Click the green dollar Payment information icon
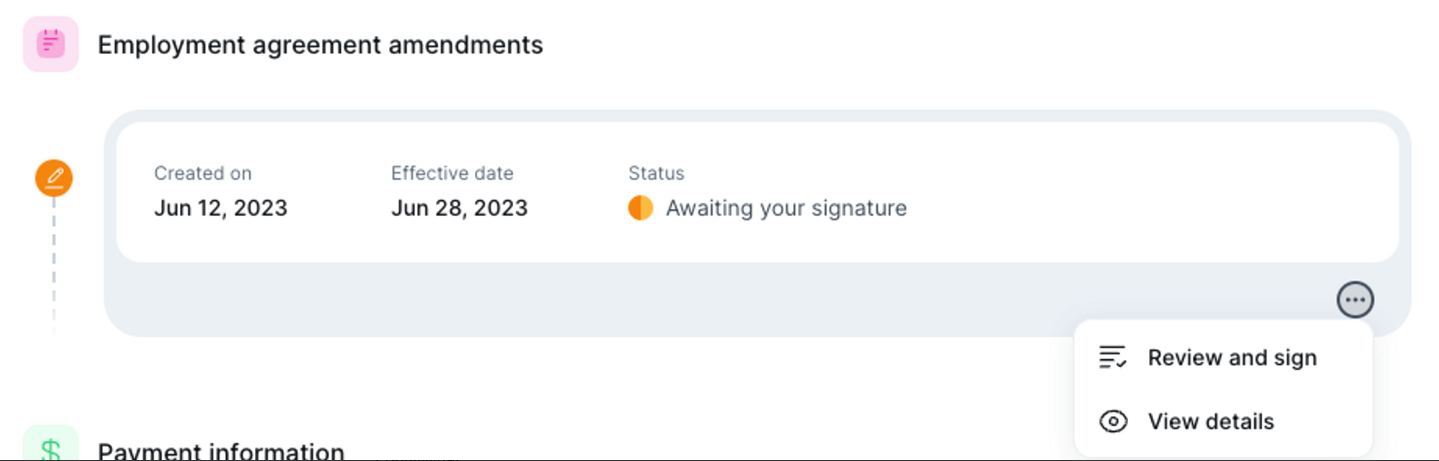This screenshot has height=461, width=1439. (x=50, y=447)
